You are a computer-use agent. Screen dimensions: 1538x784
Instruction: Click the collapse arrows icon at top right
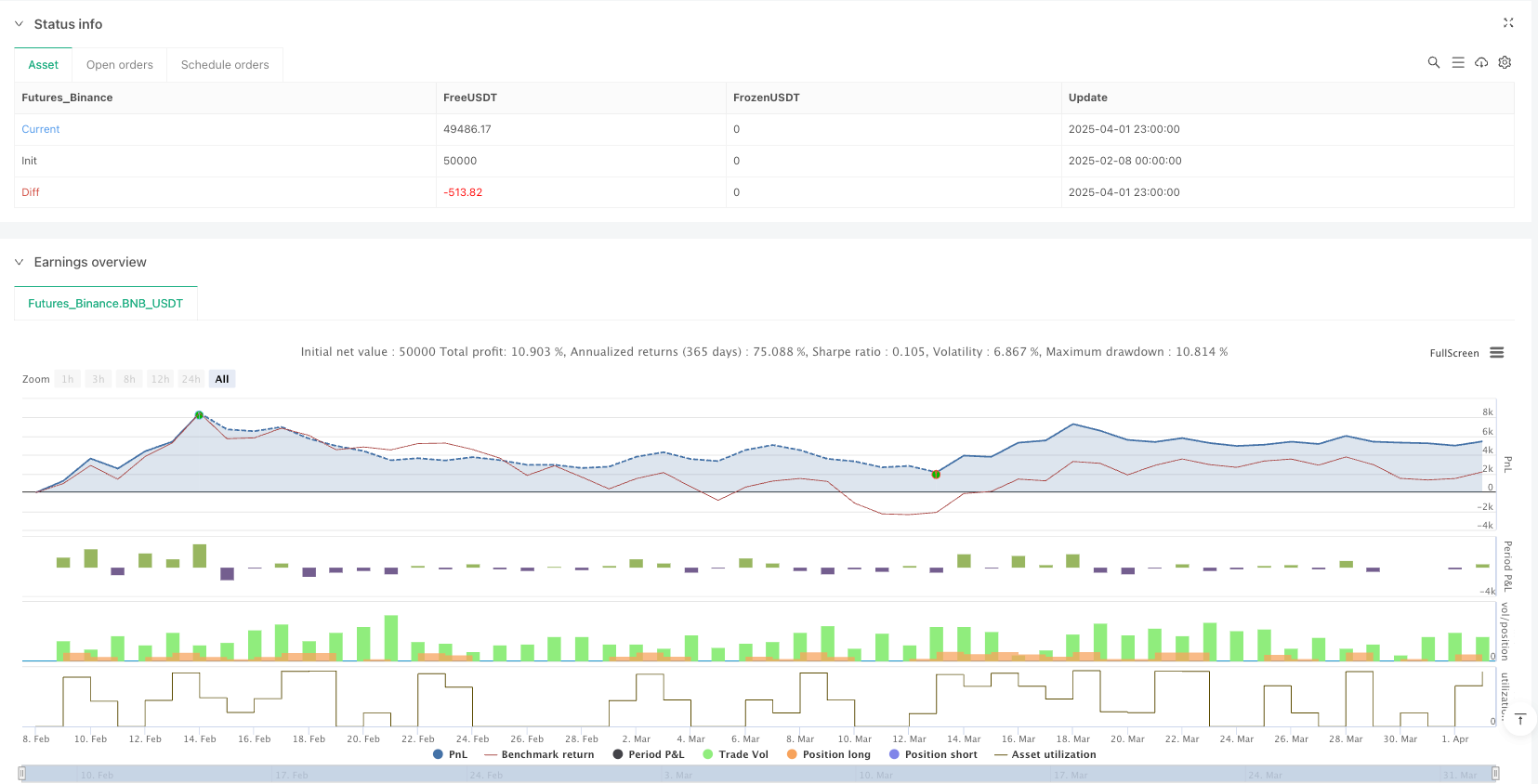tap(1508, 23)
